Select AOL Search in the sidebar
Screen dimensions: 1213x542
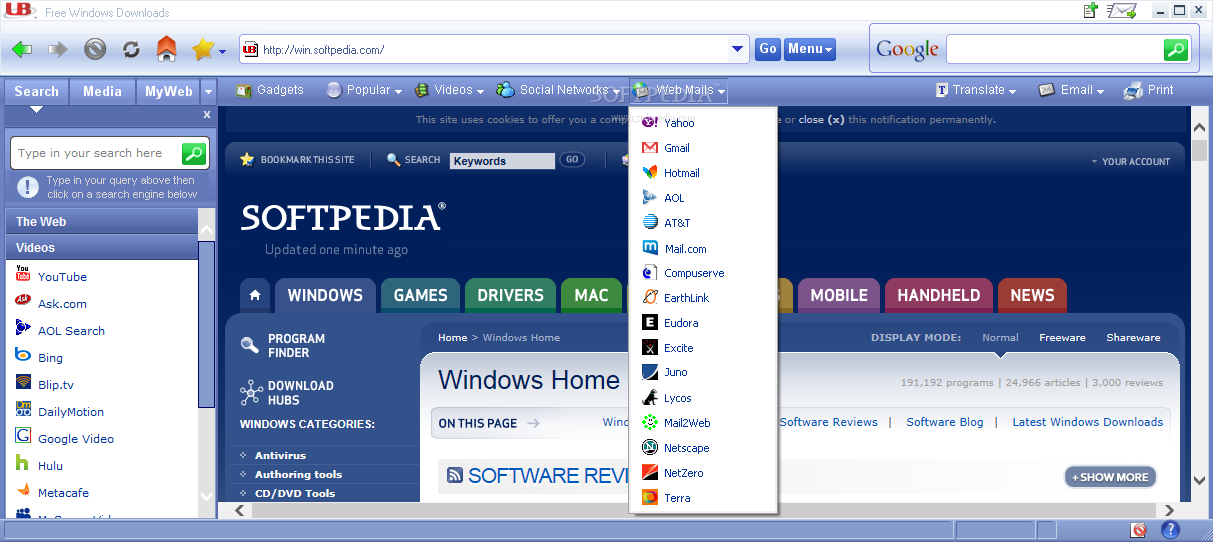71,331
